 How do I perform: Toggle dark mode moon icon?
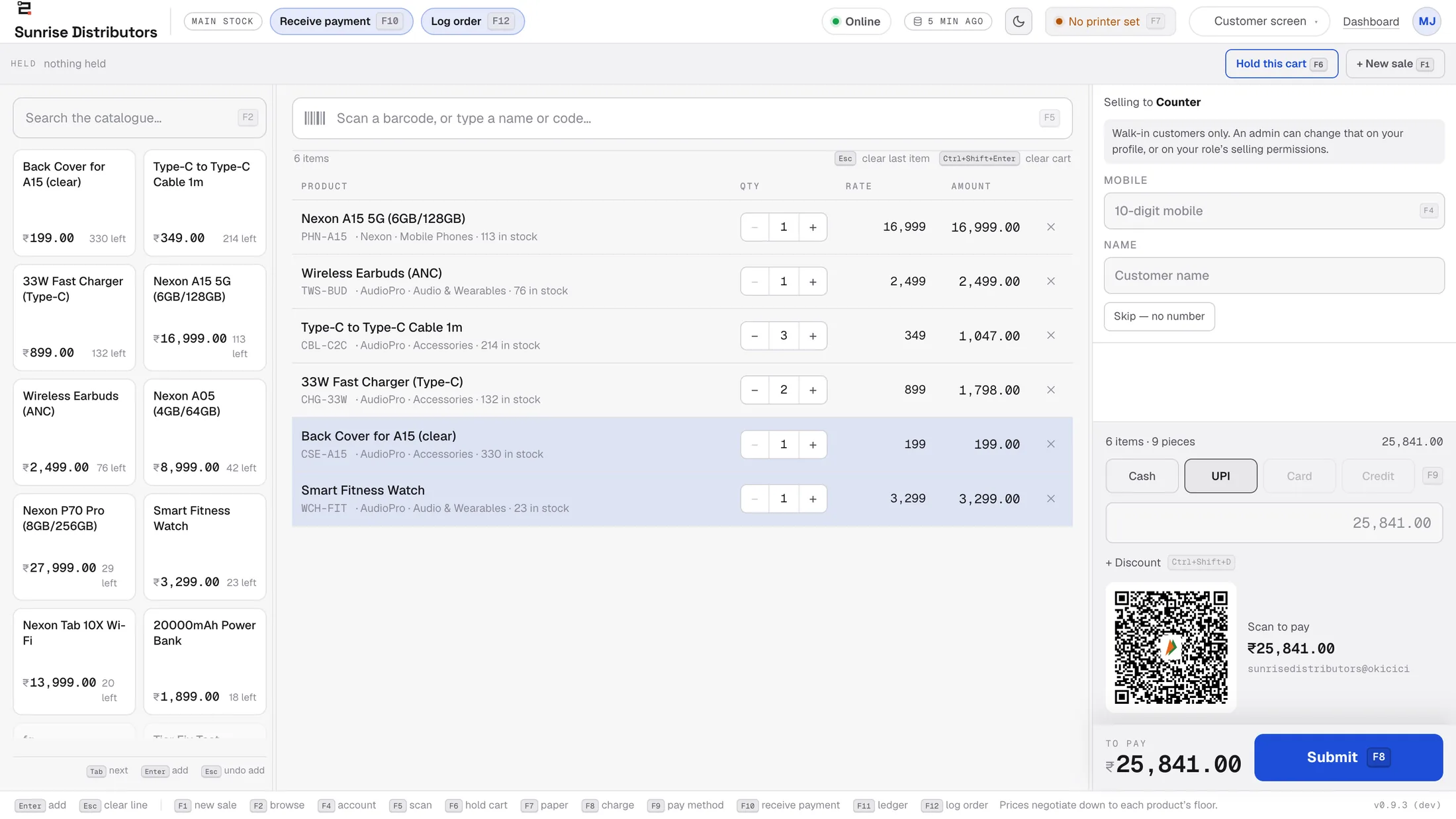click(1019, 21)
